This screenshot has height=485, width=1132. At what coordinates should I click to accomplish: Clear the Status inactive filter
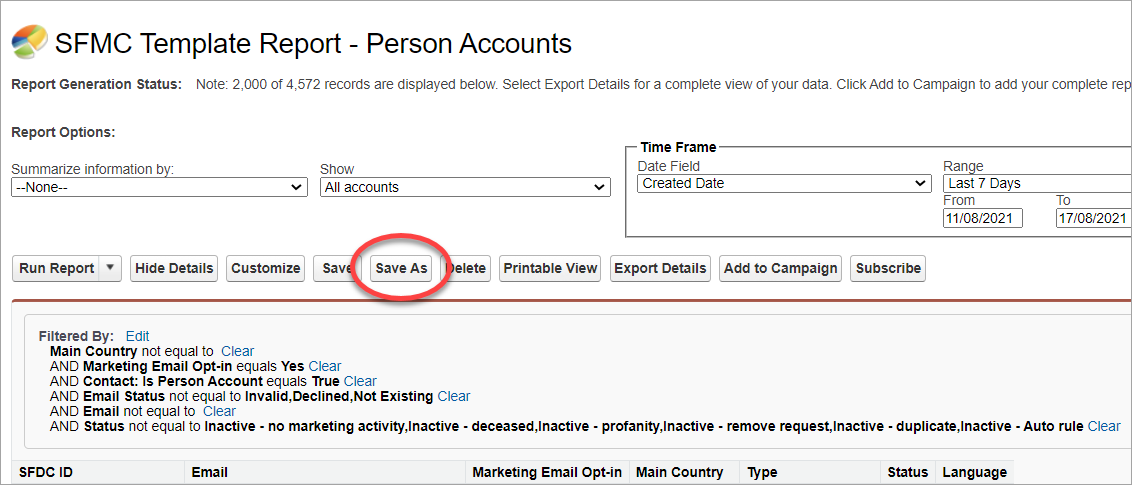1104,427
